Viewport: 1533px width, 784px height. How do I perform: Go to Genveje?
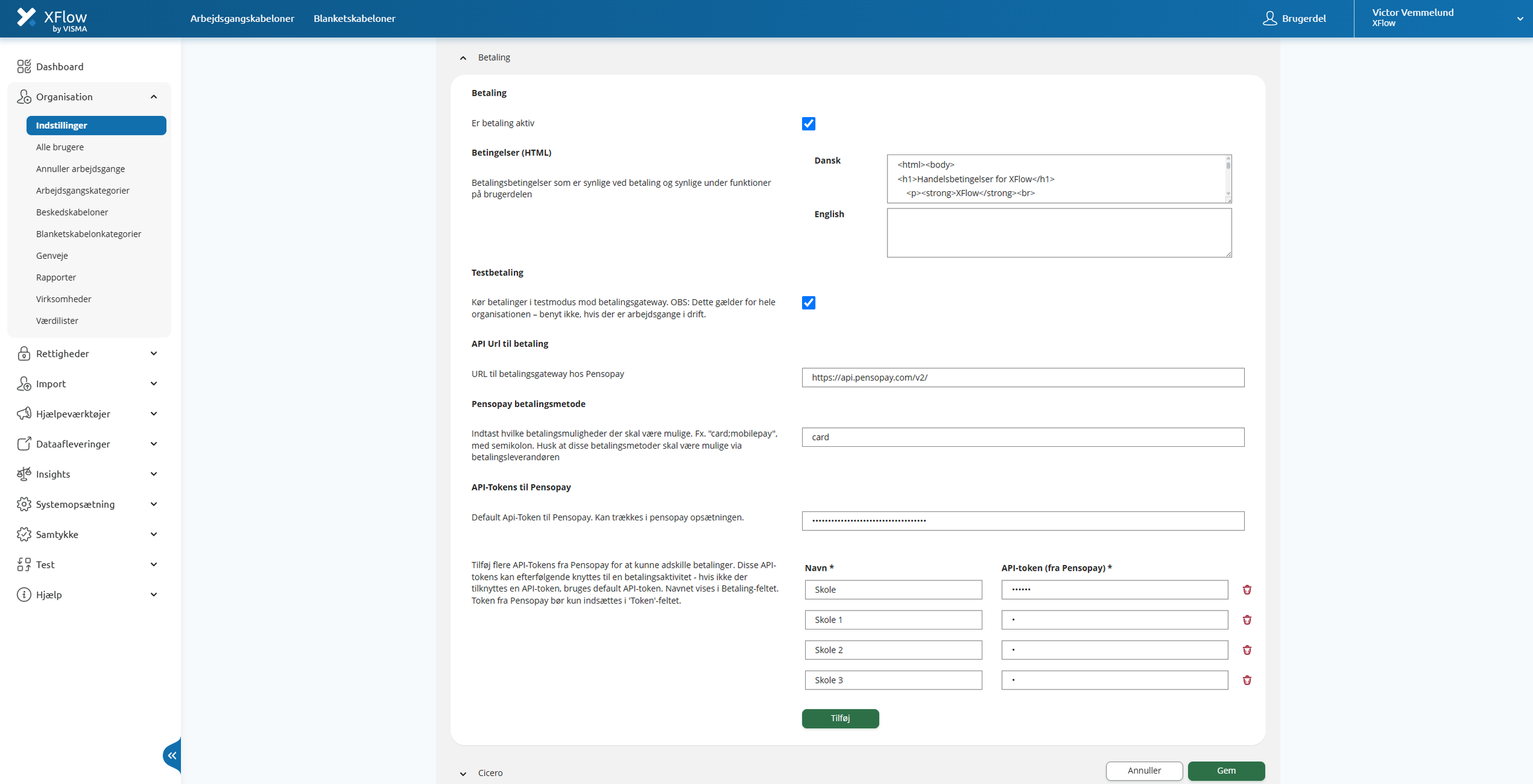52,256
